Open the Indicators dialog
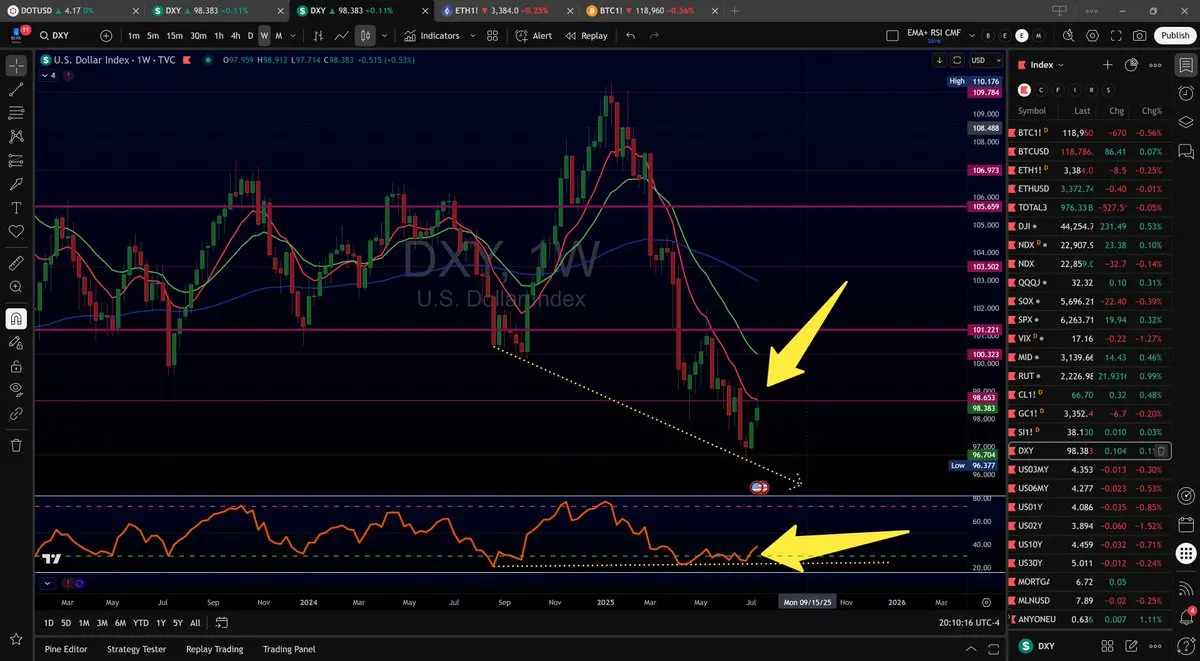The image size is (1200, 661). (x=432, y=35)
